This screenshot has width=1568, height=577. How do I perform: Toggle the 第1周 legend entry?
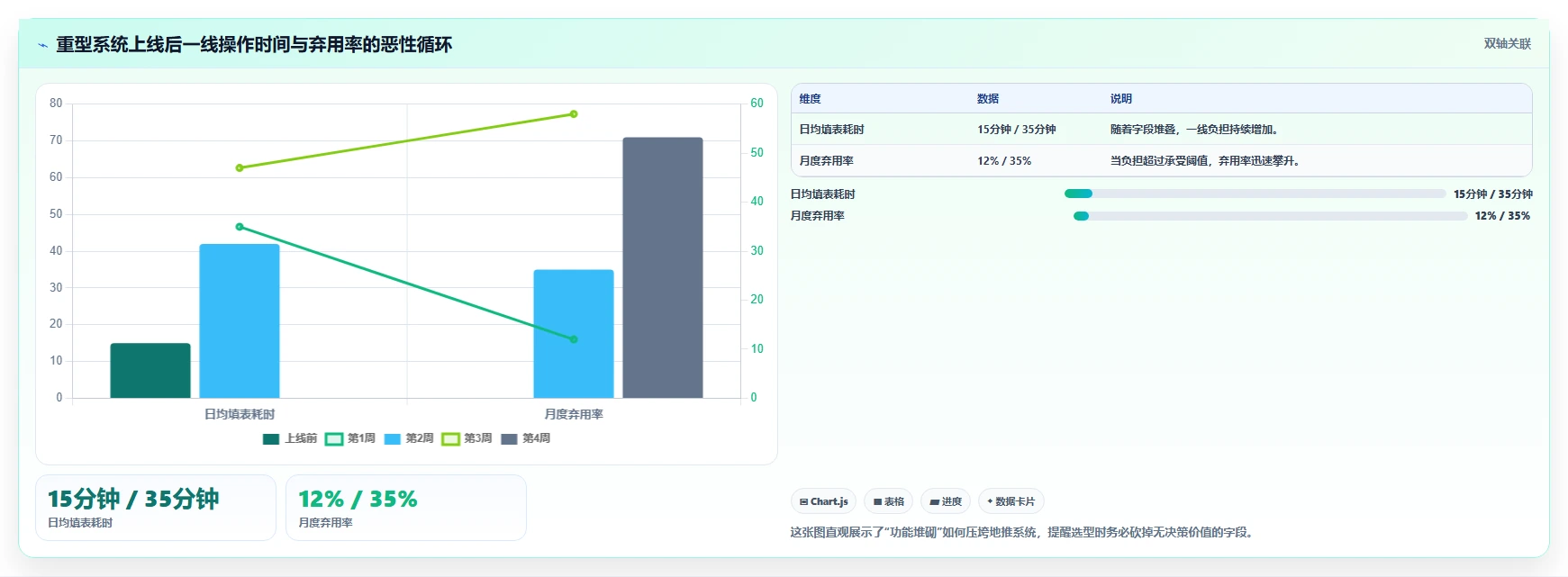pyautogui.click(x=349, y=438)
